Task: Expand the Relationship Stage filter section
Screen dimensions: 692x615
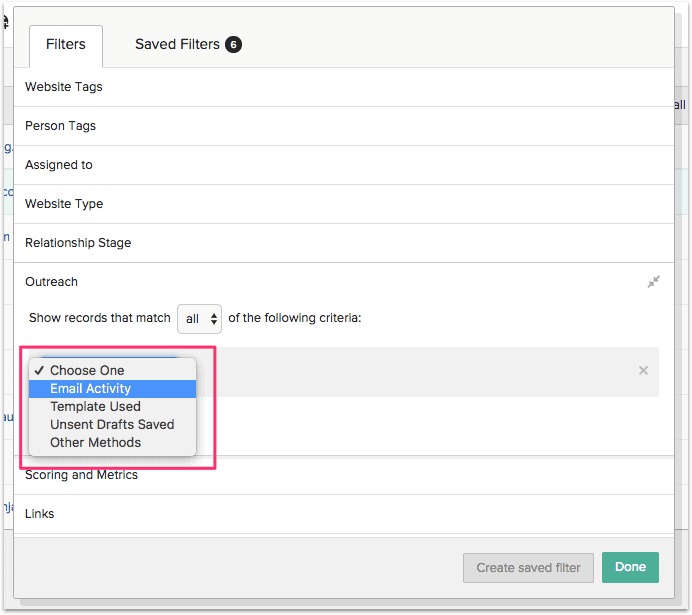Action: 78,243
